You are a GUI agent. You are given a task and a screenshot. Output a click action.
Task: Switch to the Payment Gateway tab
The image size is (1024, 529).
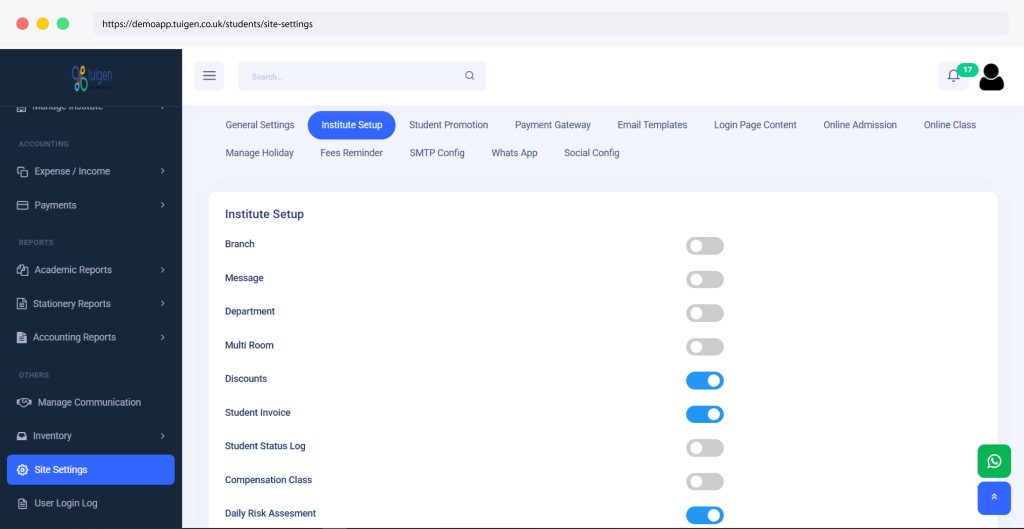coord(552,125)
